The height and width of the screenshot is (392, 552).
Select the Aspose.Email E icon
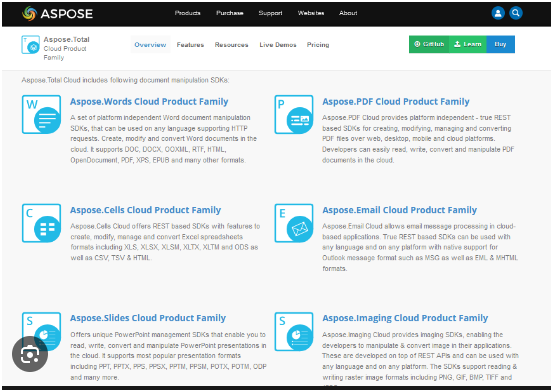click(294, 223)
